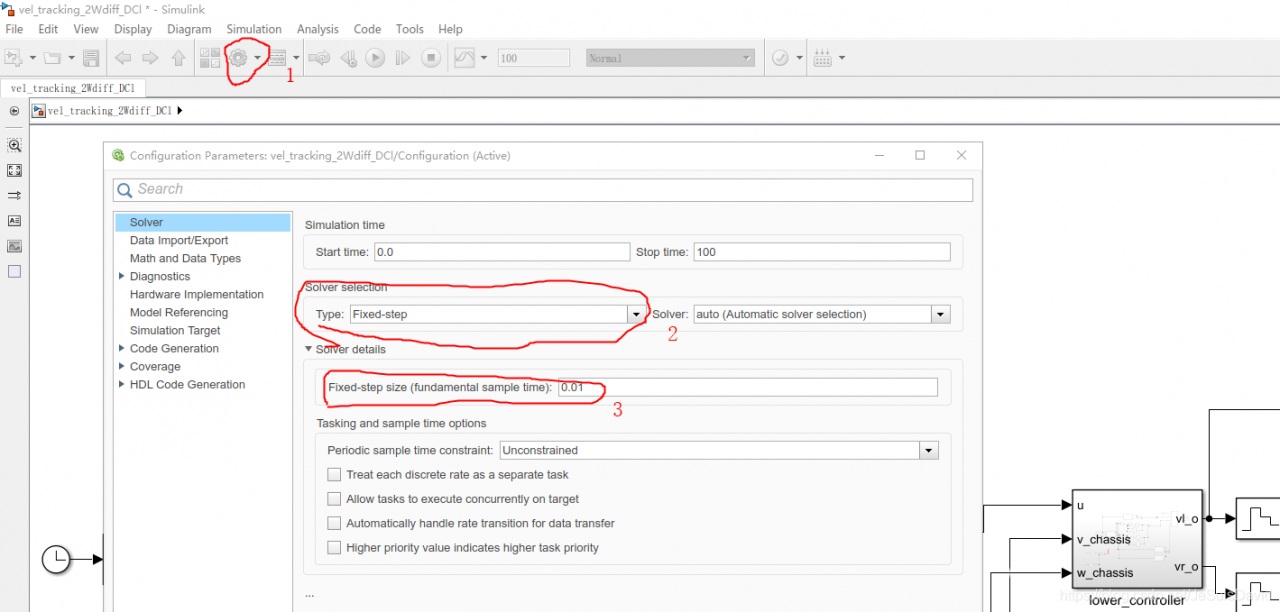Click the Forward navigation arrow
1280x612 pixels.
[x=150, y=58]
